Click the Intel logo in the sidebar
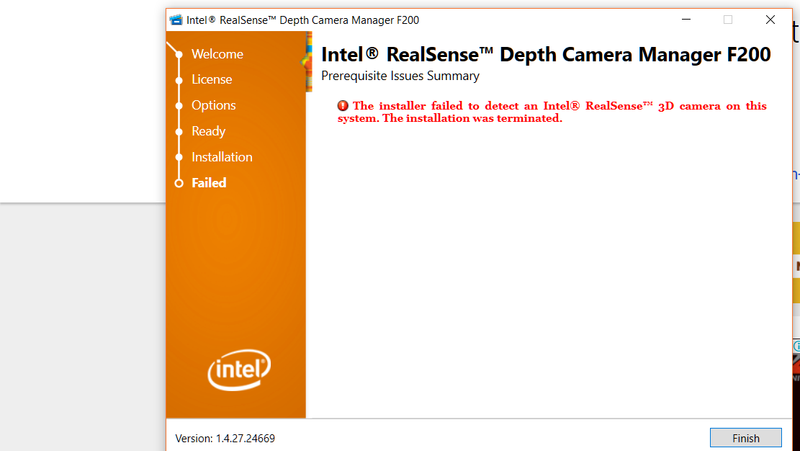 click(x=239, y=369)
